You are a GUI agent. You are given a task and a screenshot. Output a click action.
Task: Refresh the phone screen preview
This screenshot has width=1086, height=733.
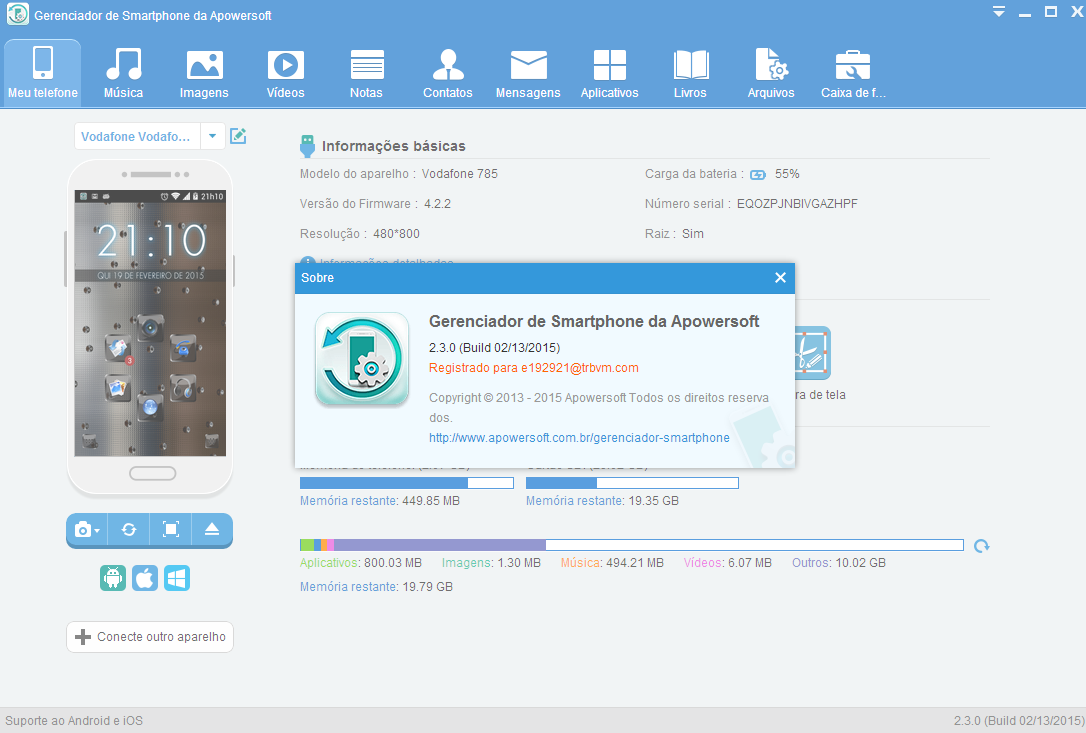pos(129,530)
